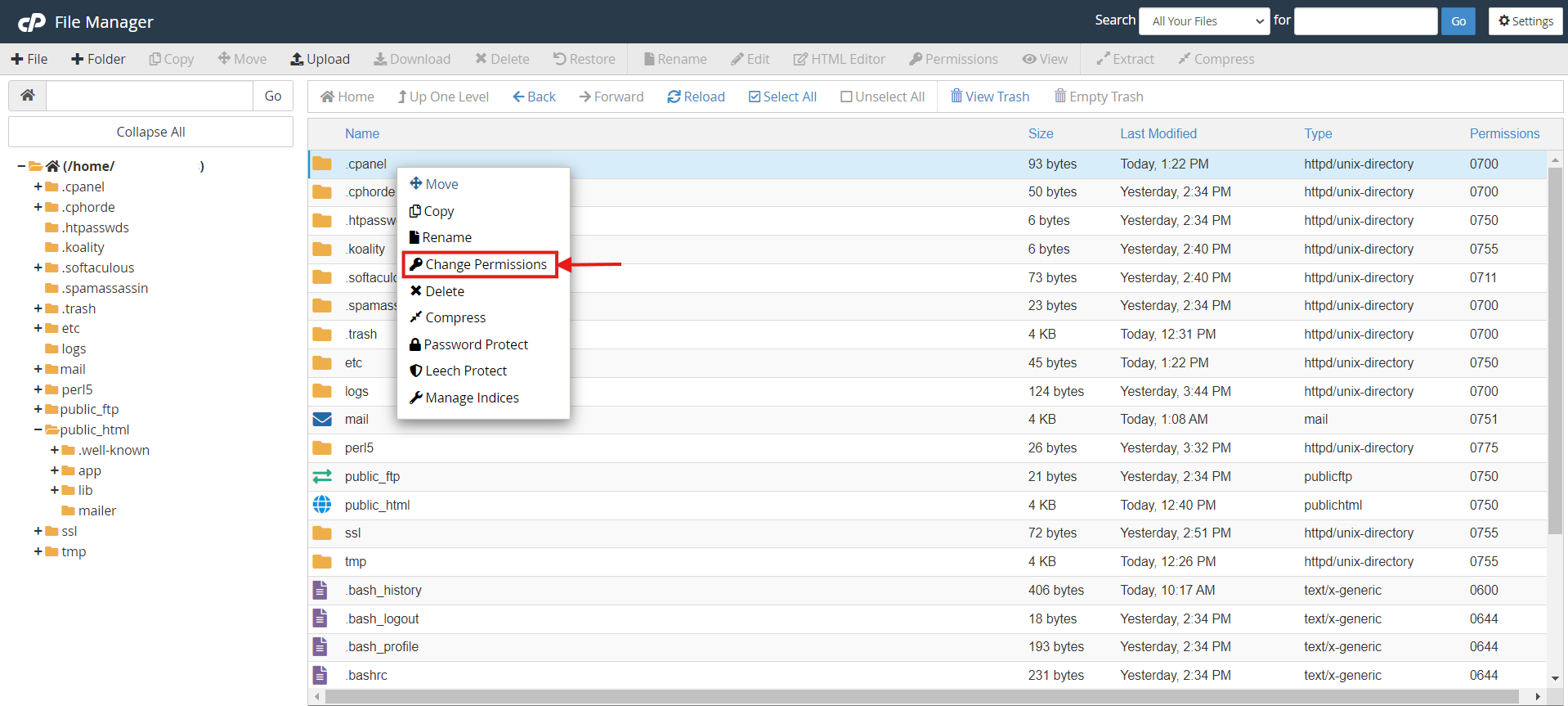The height and width of the screenshot is (706, 1568).
Task: Open View Trash
Action: tap(989, 97)
